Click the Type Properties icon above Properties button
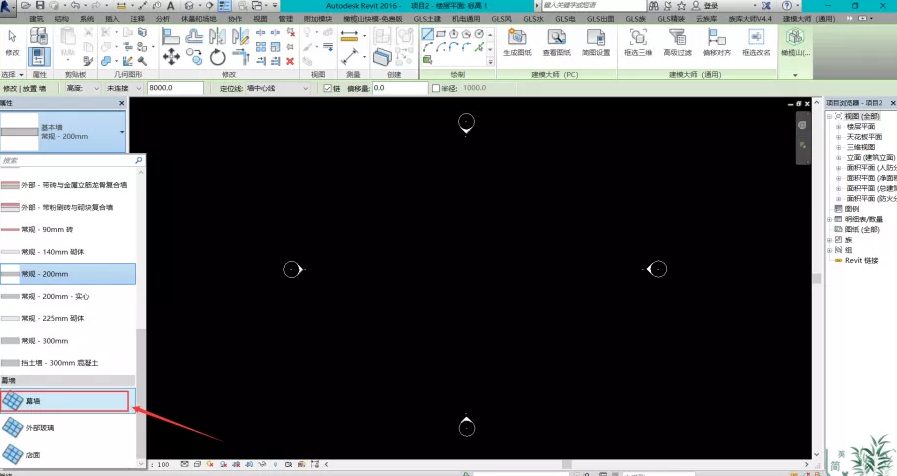 (39, 36)
